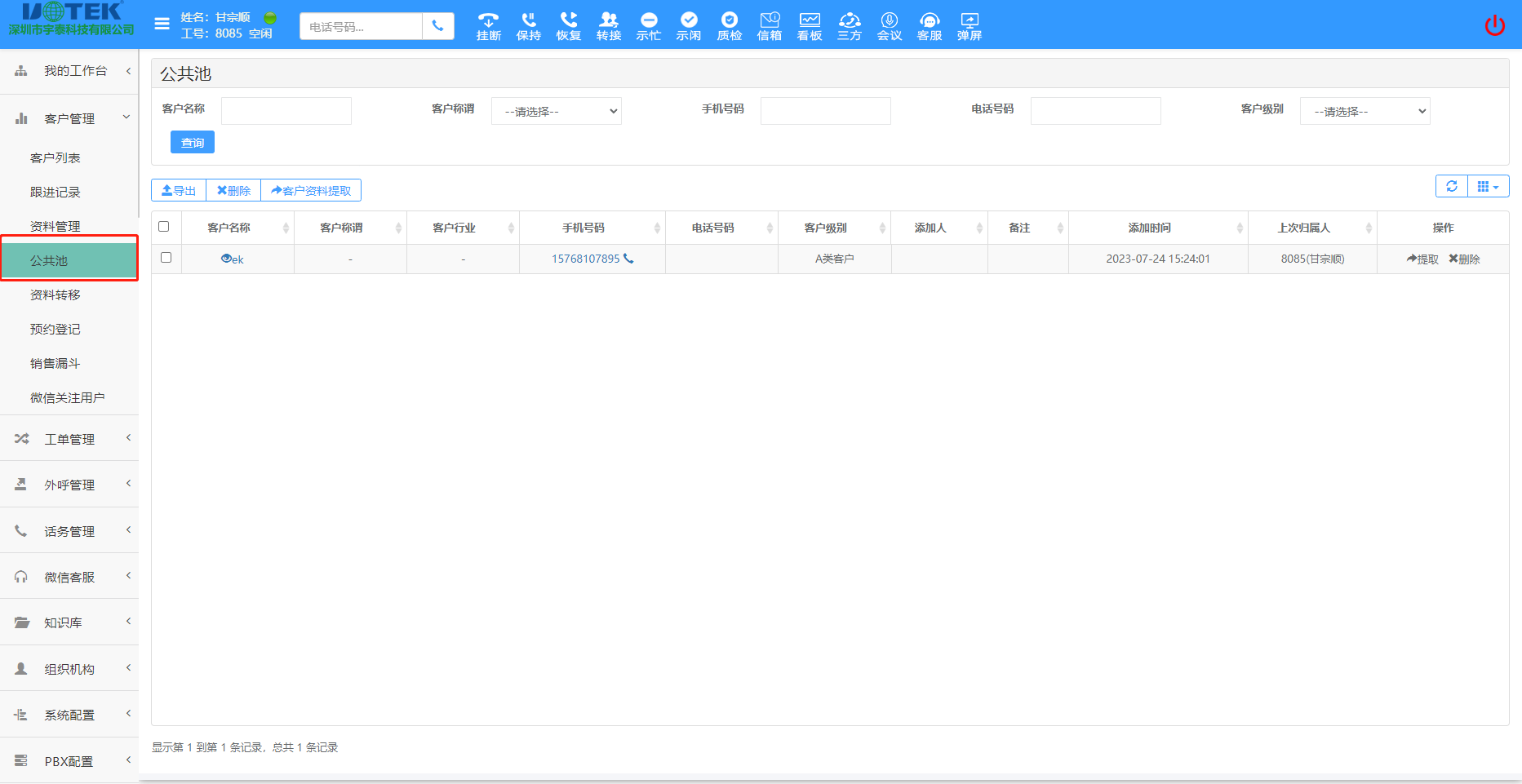Toggle the select-all header checkbox
Screen dimensions: 1522x784
[164, 227]
